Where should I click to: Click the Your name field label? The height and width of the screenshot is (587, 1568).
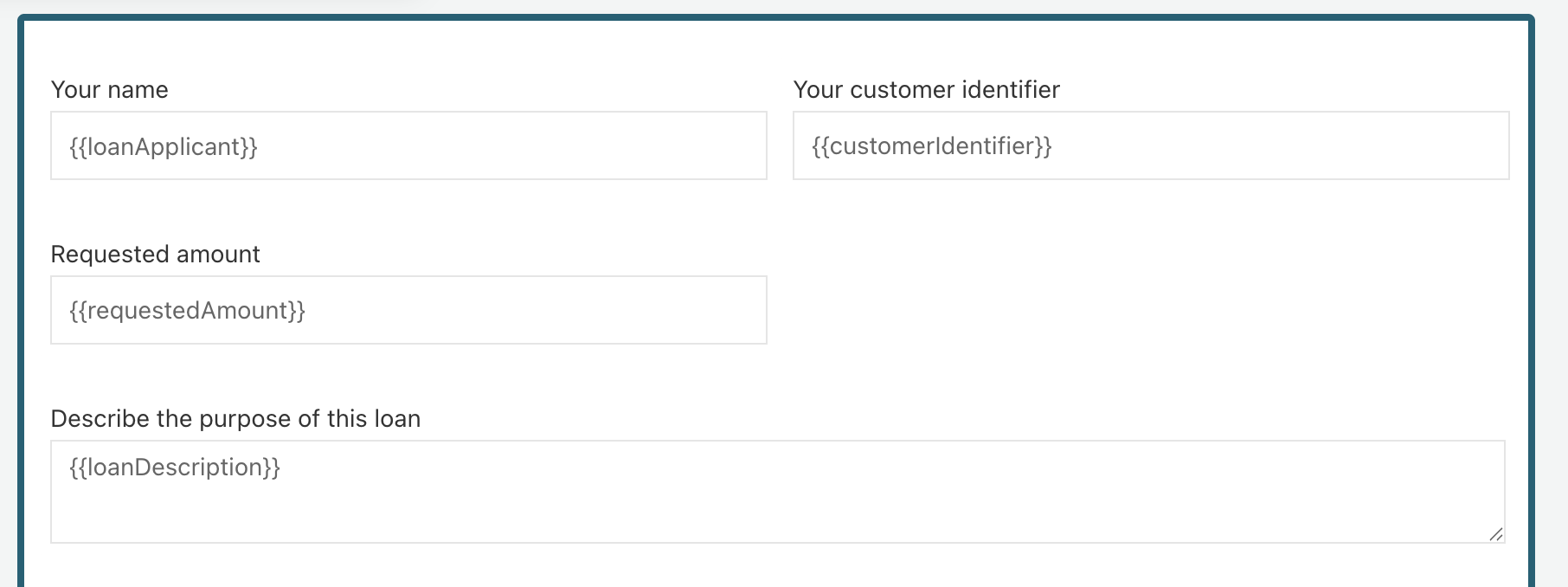[x=109, y=89]
